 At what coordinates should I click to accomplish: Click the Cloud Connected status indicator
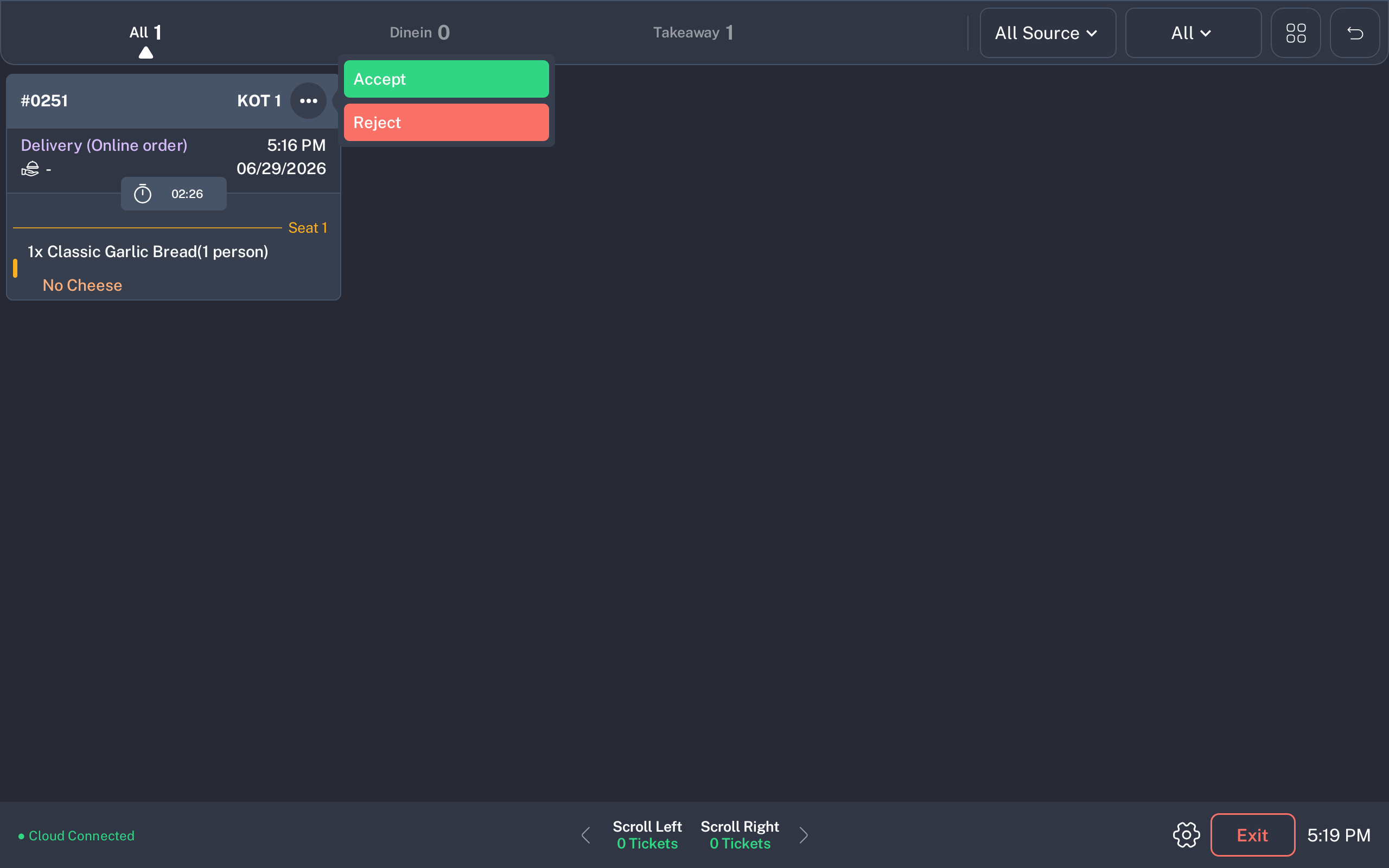[x=77, y=835]
